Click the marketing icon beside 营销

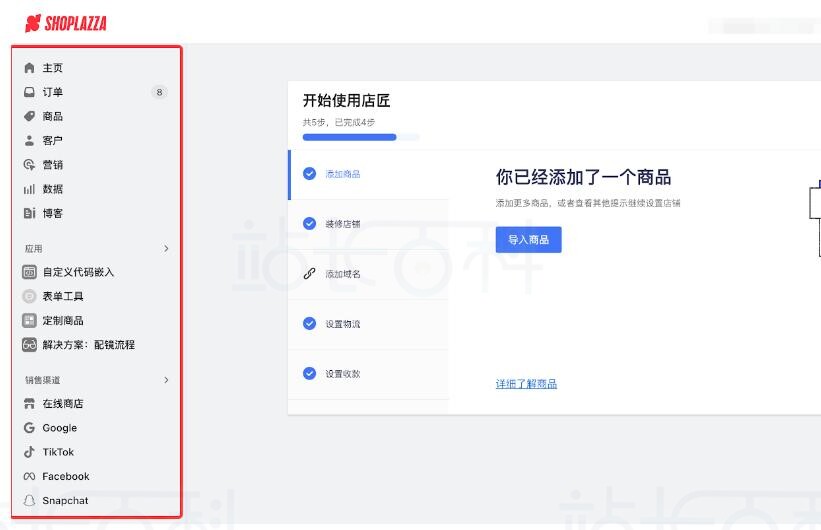[x=29, y=165]
